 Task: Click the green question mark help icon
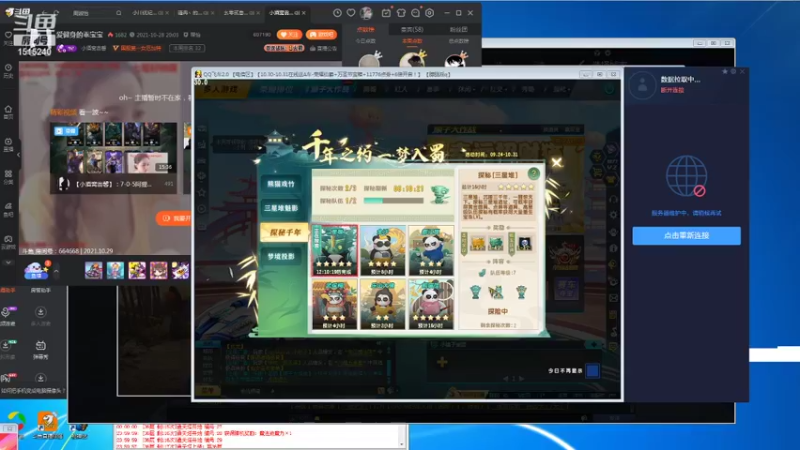coord(534,173)
